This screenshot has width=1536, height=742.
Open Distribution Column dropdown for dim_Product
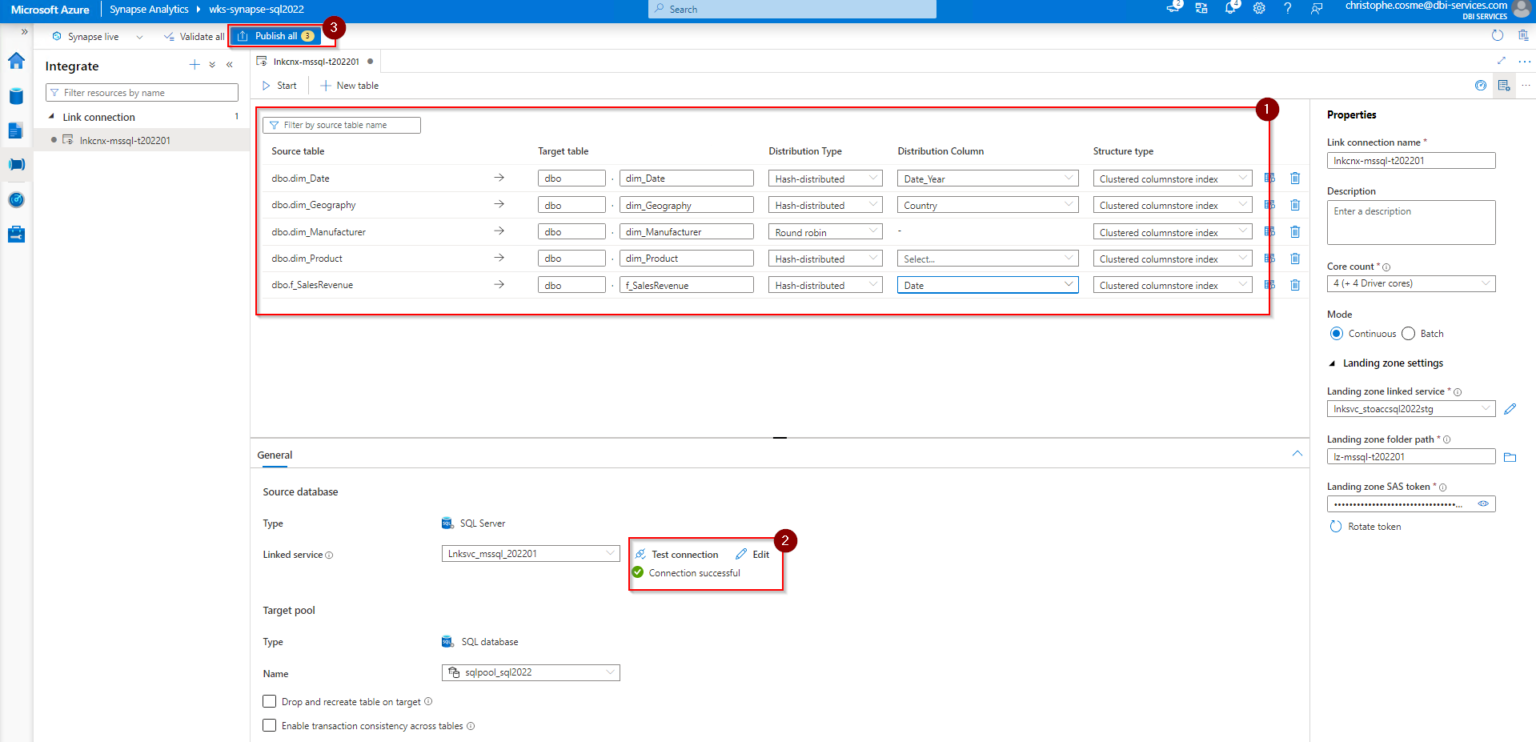click(987, 259)
